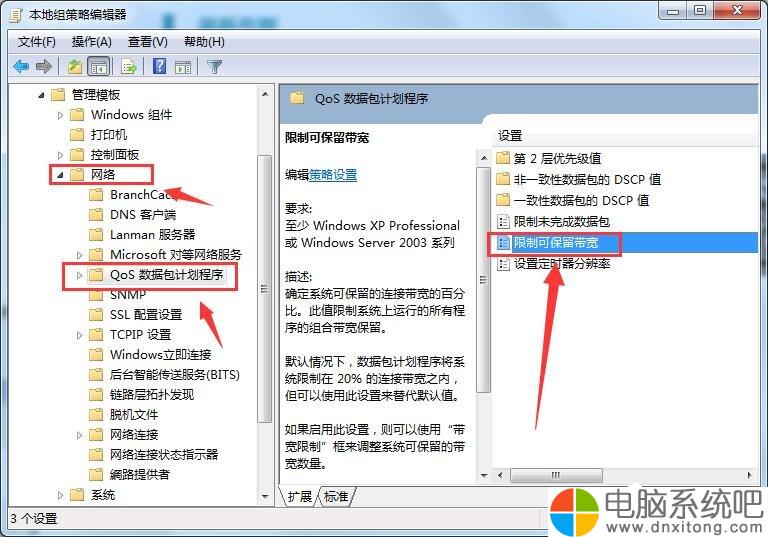Expand the Windows 组件 folder node
768x537 pixels.
(60, 115)
